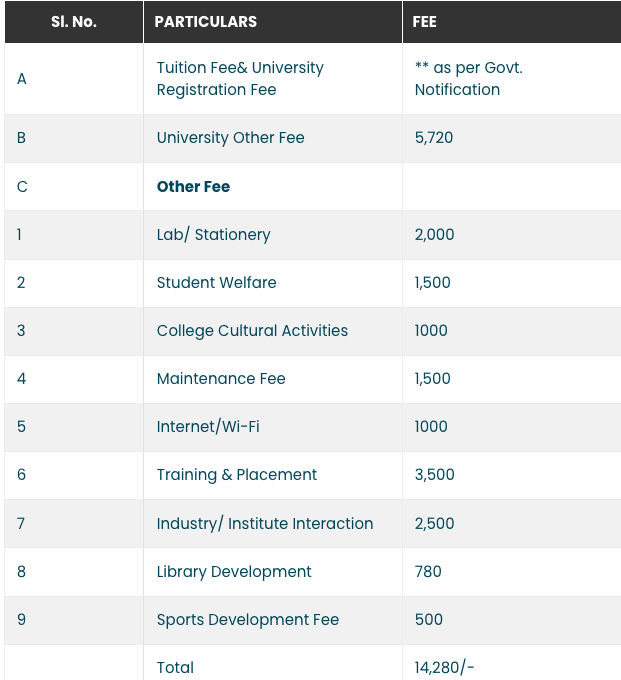Screen dimensions: 621x680
Task: Click the Library Development entry
Action: coord(234,572)
